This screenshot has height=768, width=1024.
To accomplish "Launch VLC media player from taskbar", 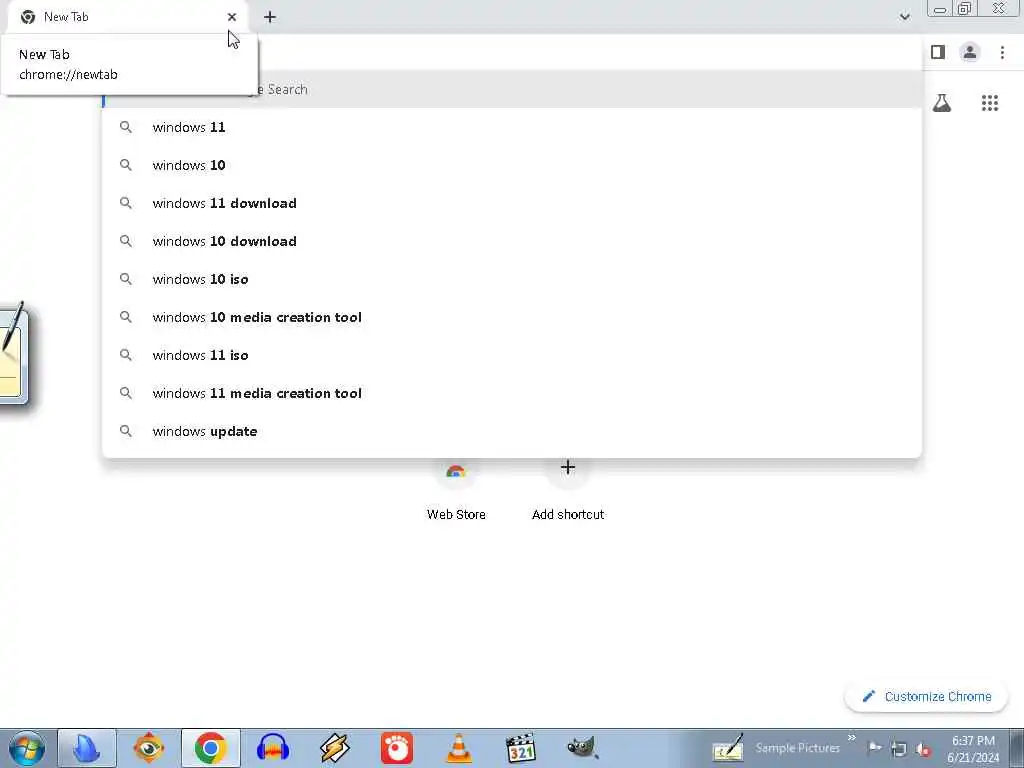I will pos(458,748).
